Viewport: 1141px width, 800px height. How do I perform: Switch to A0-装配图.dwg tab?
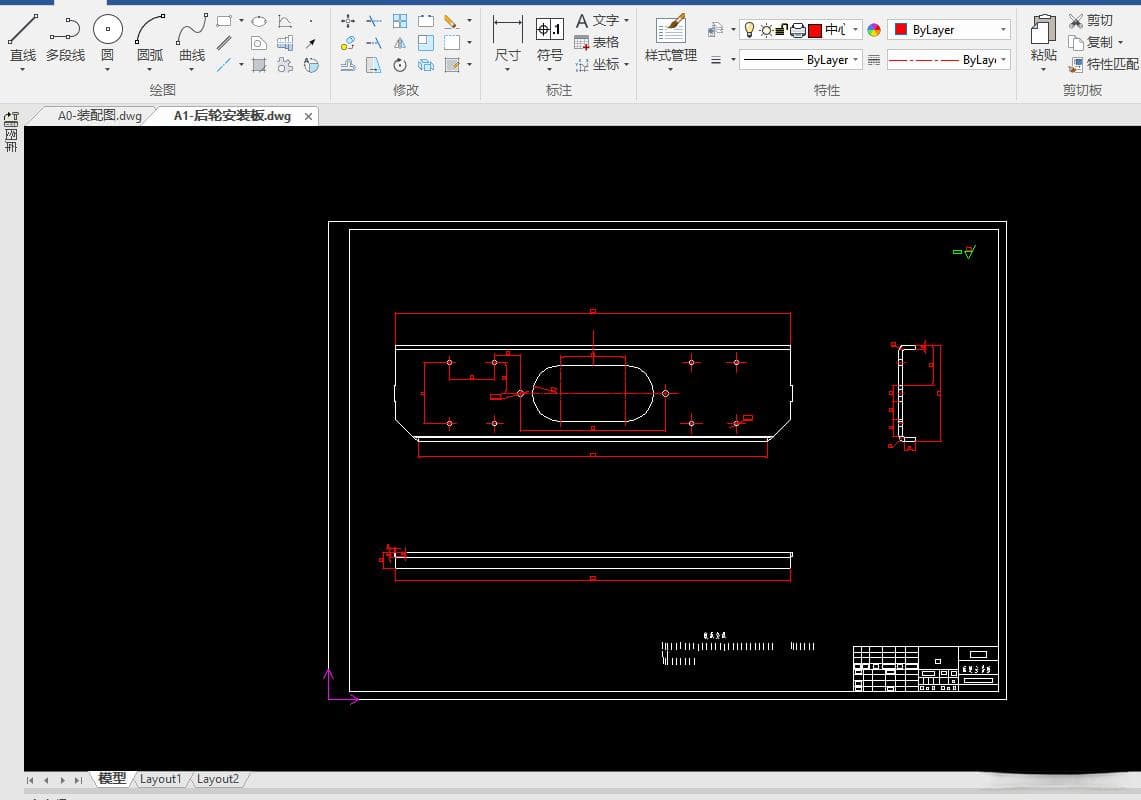coord(100,116)
